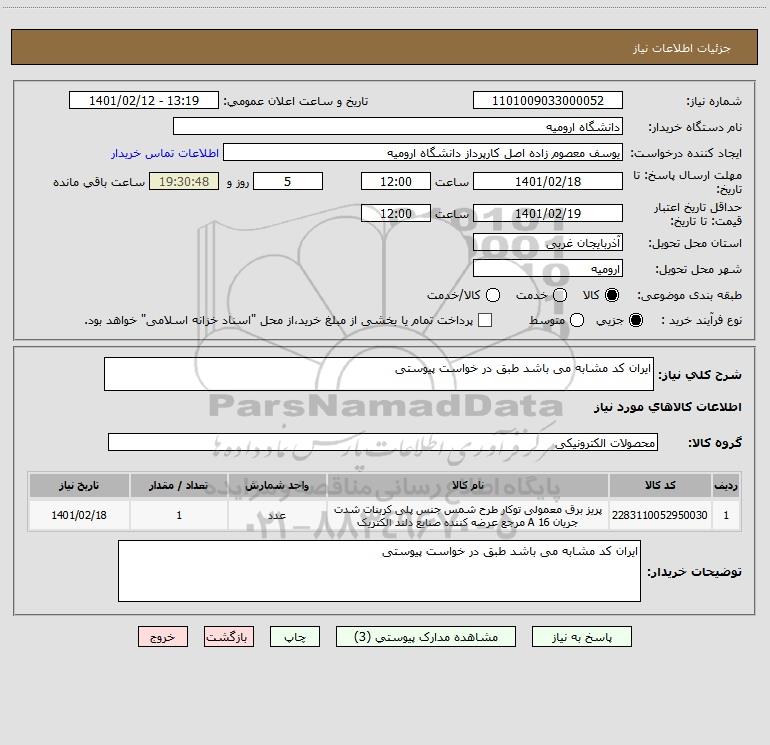Screen dimensions: 770x745
Task: Click the announcement date field 1401/02/12 - 13:19
Action: [144, 100]
